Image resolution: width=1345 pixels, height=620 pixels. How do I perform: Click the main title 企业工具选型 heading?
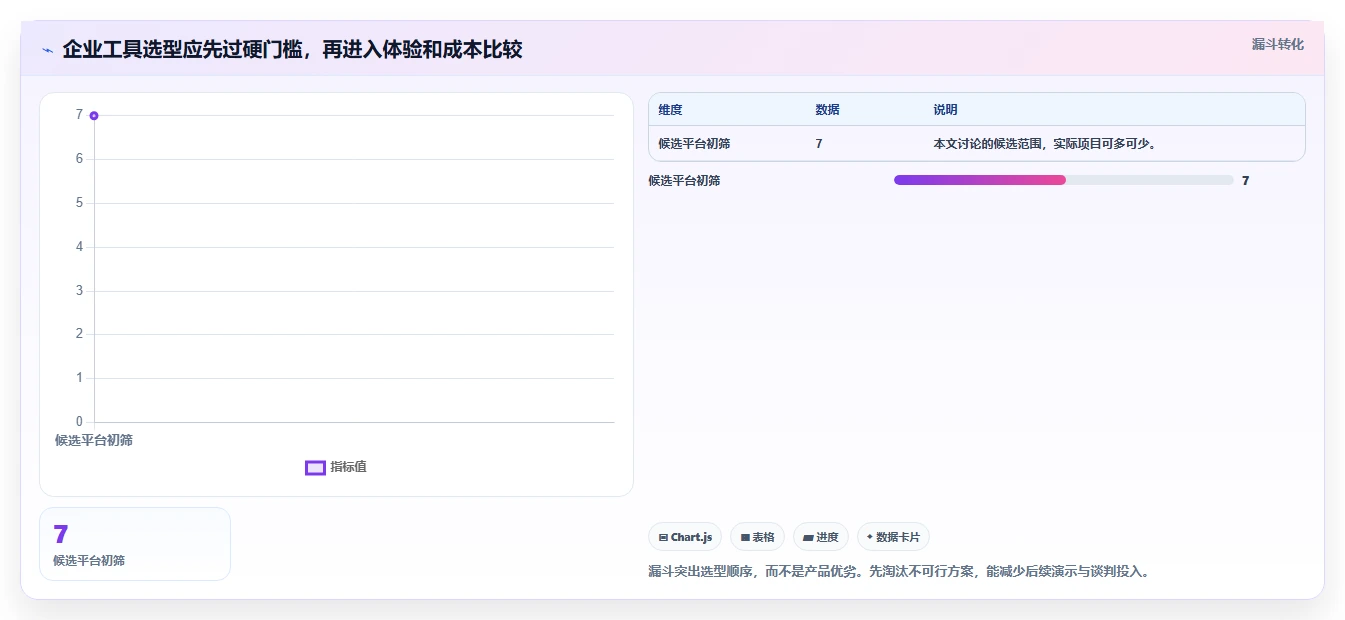pos(292,49)
